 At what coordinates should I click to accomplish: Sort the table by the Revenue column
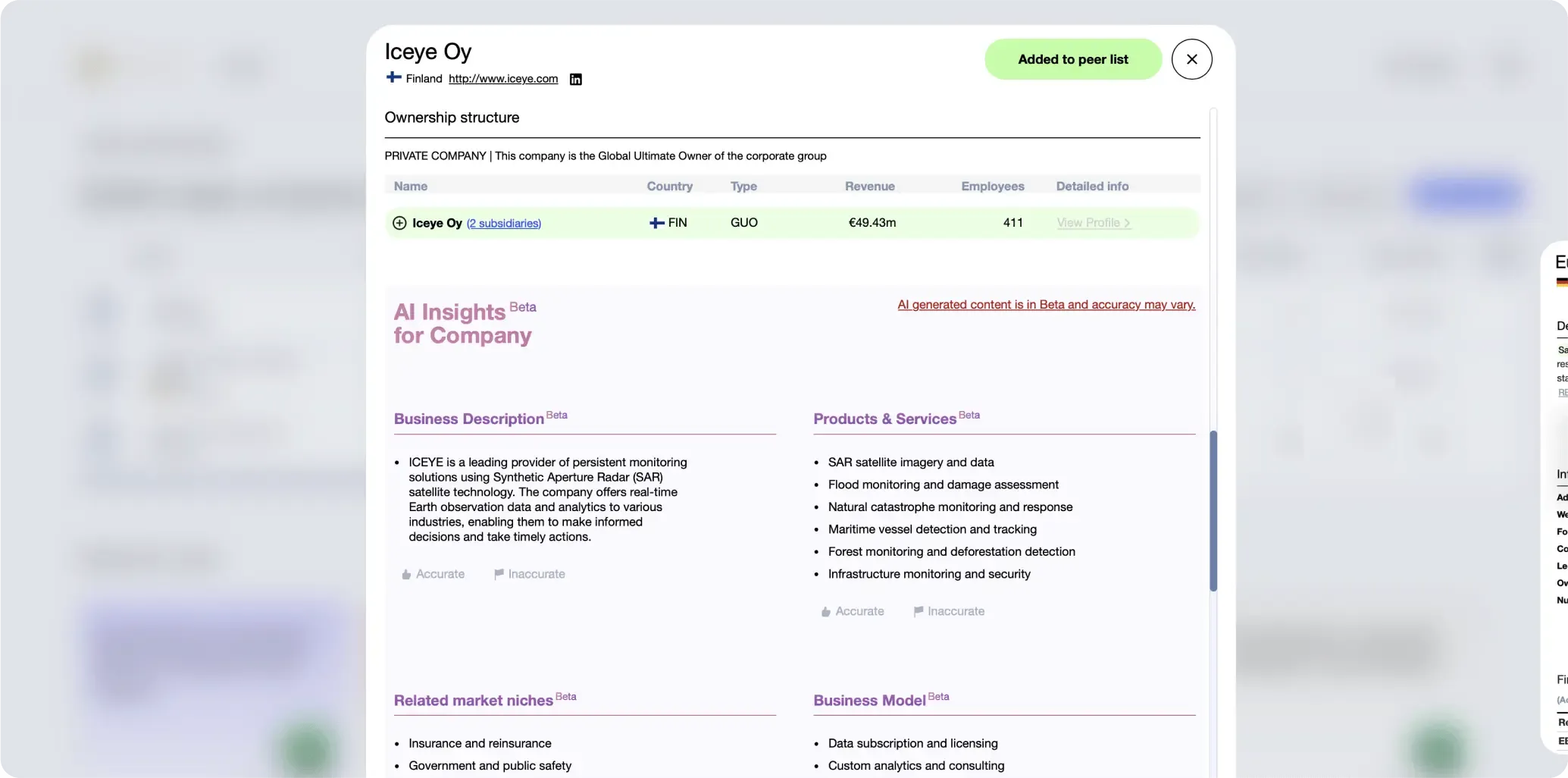point(869,186)
